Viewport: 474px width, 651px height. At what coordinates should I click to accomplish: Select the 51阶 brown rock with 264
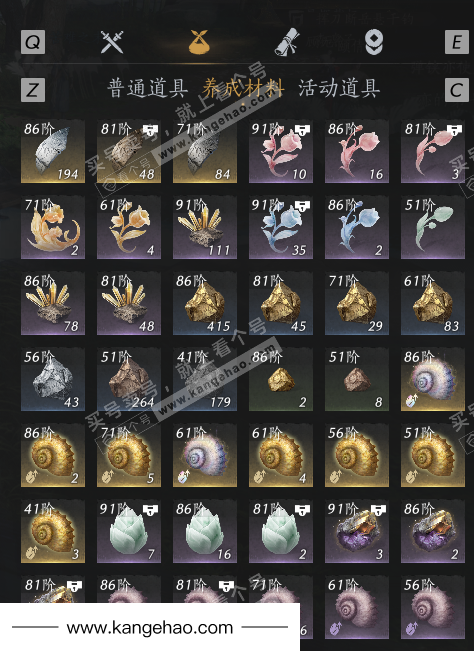(x=129, y=379)
